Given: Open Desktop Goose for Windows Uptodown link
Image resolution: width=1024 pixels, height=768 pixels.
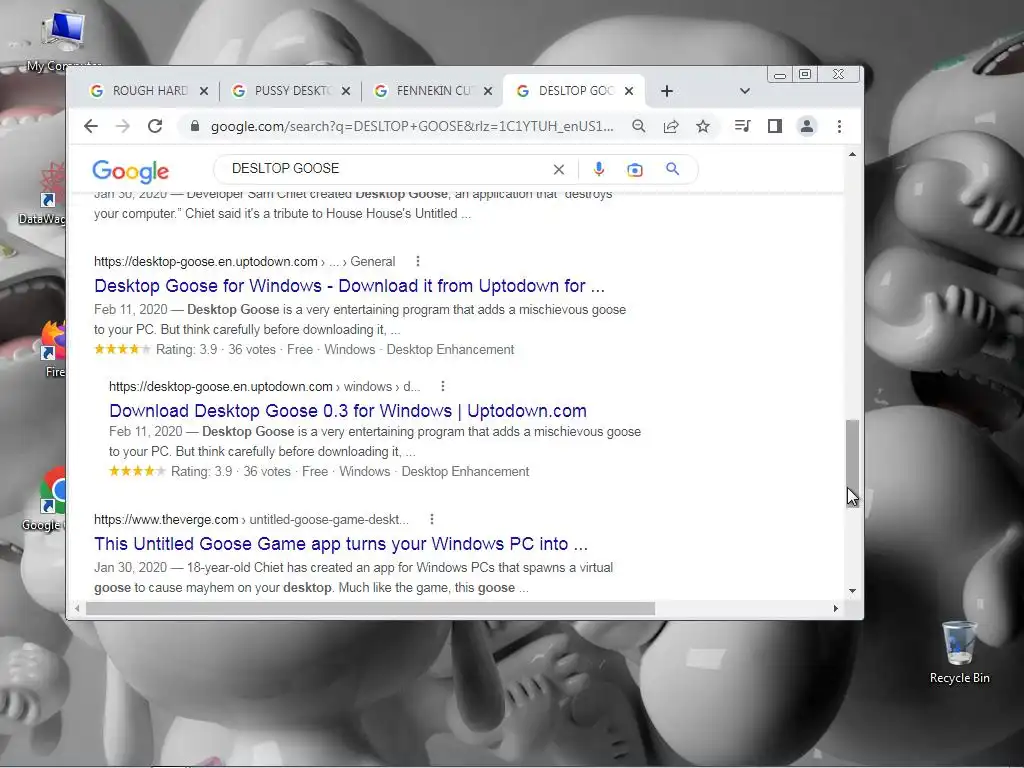Looking at the screenshot, I should [x=349, y=285].
